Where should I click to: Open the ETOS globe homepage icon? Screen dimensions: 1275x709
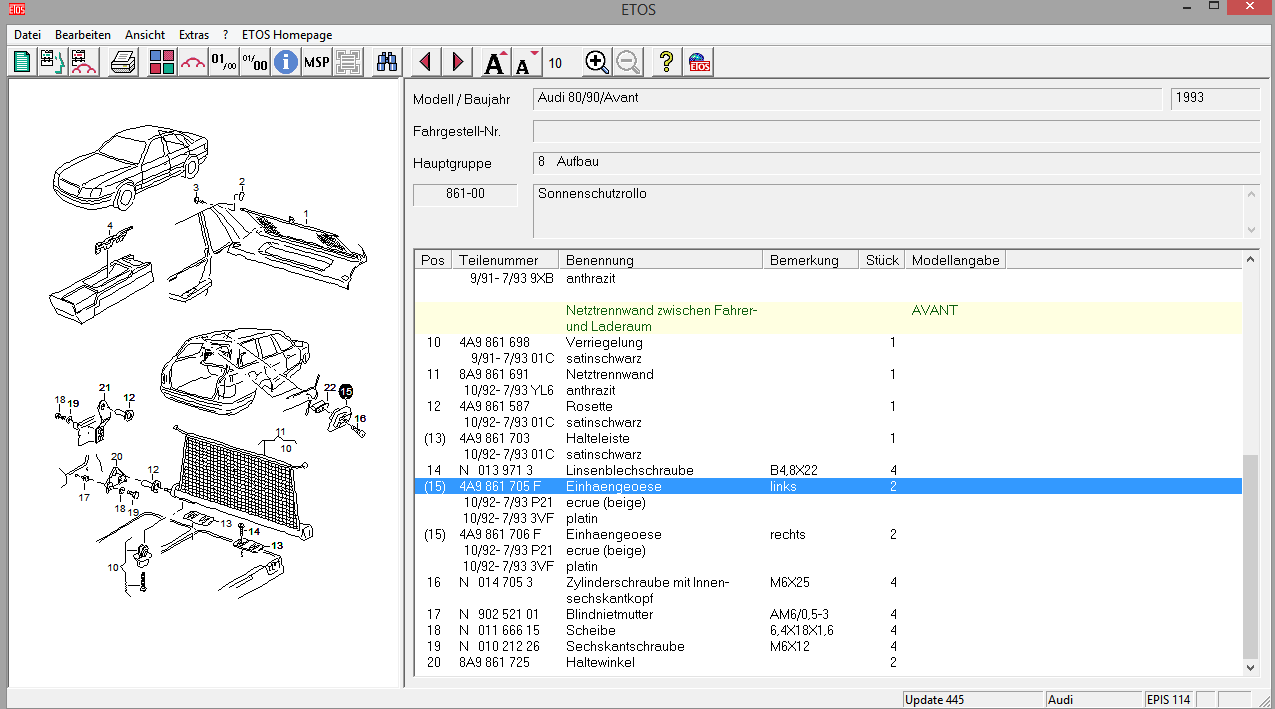click(699, 62)
